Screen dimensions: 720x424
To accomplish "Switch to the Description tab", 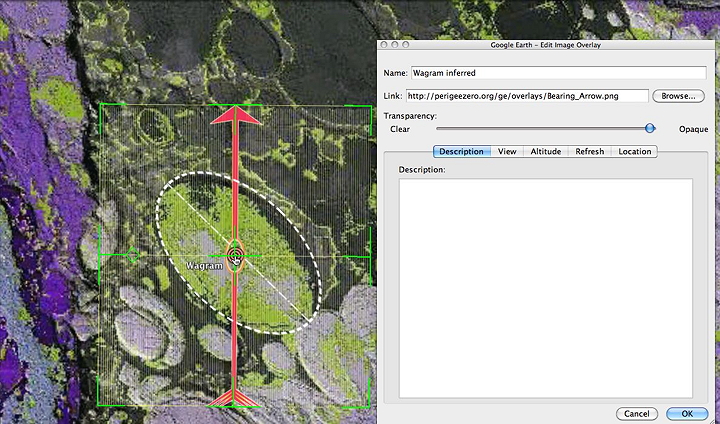I will [x=461, y=151].
